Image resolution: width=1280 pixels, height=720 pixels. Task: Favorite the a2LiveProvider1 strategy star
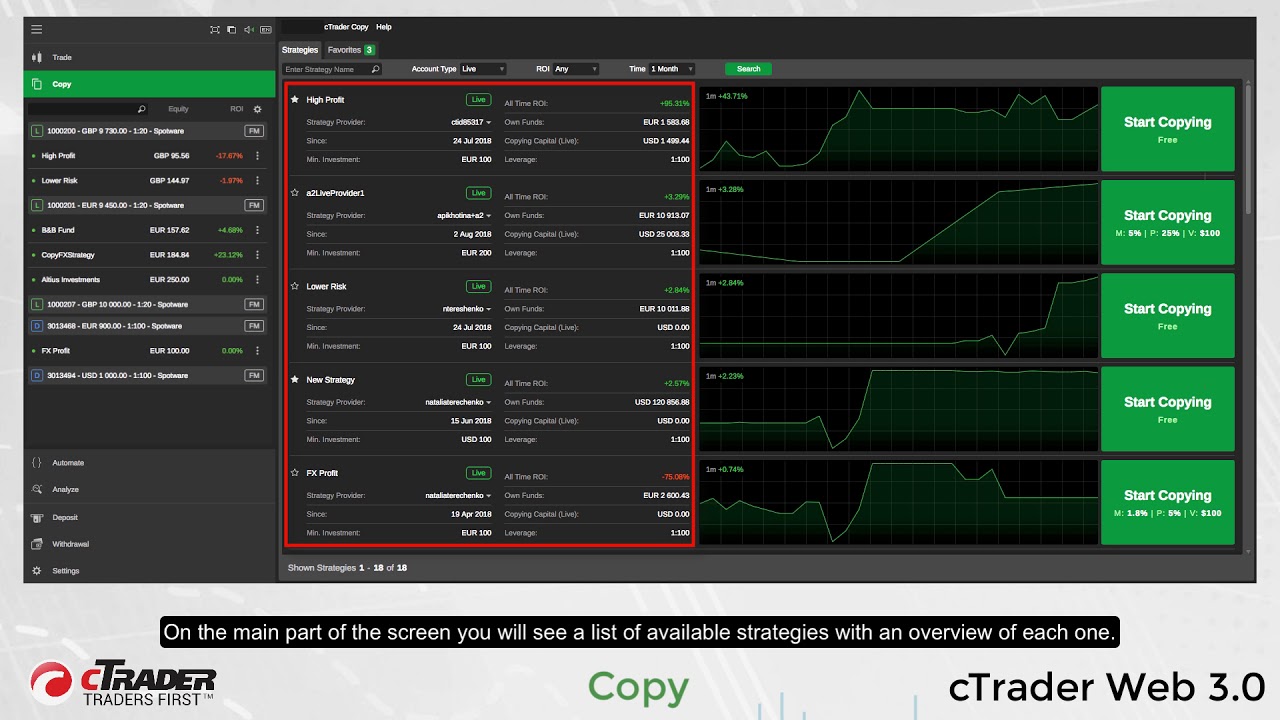click(x=295, y=193)
